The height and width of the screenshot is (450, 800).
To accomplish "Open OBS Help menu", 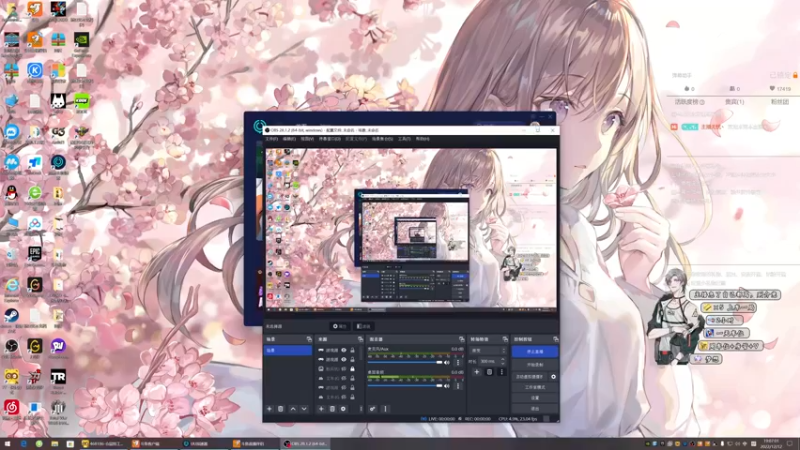I will coord(422,139).
